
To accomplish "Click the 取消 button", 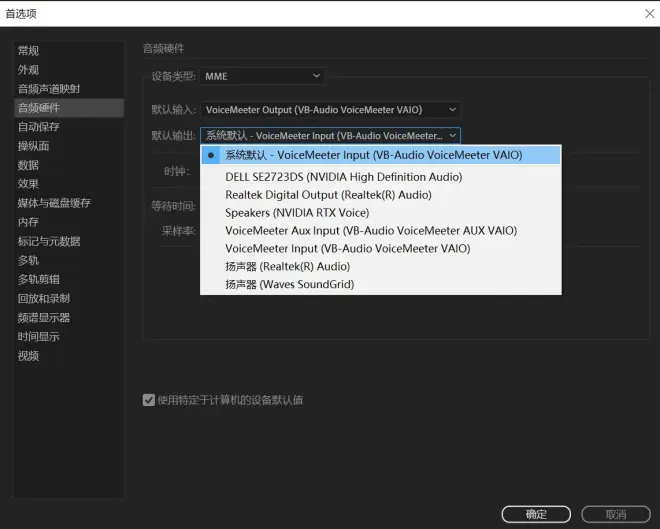I will point(616,514).
